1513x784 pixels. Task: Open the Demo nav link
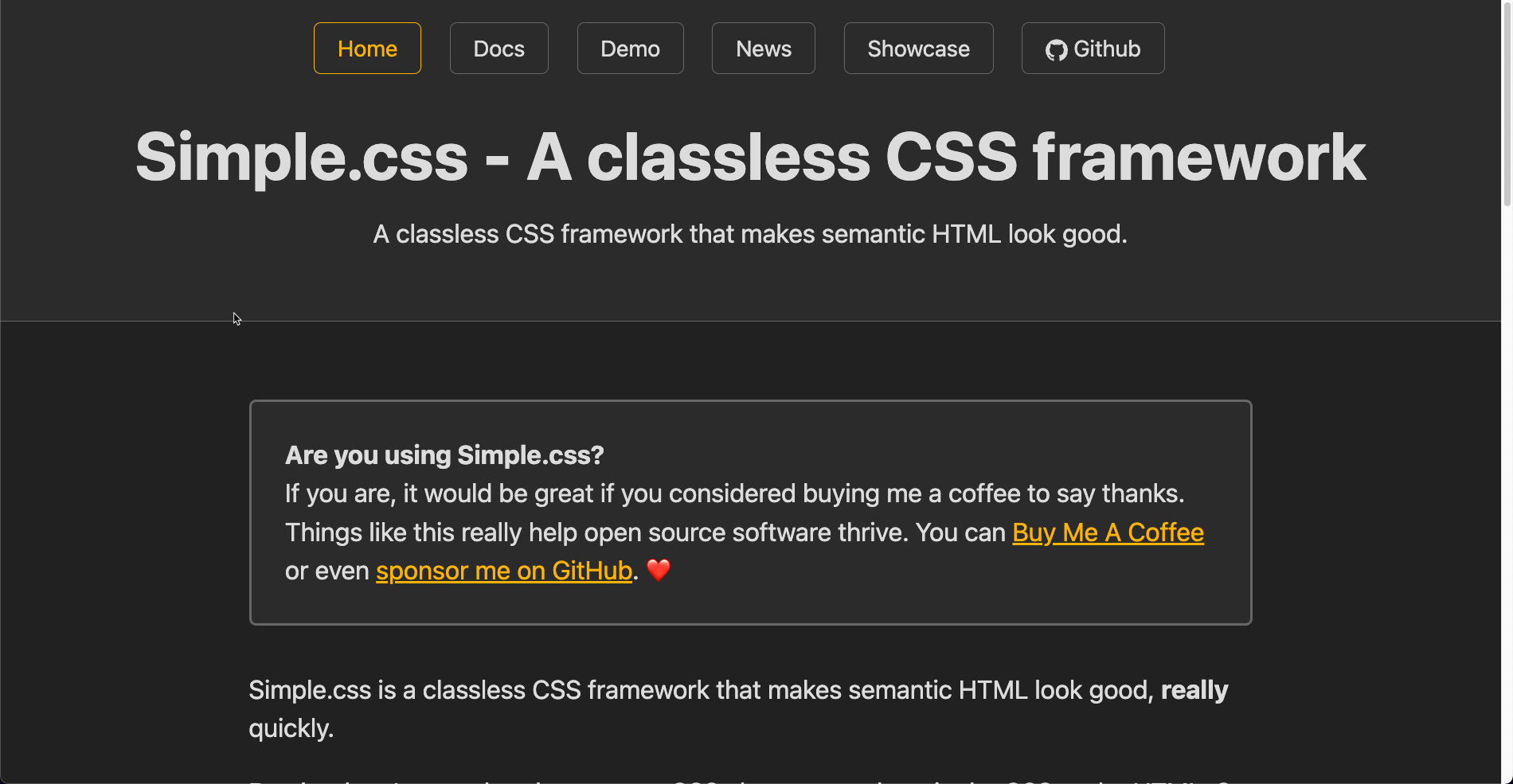[630, 49]
